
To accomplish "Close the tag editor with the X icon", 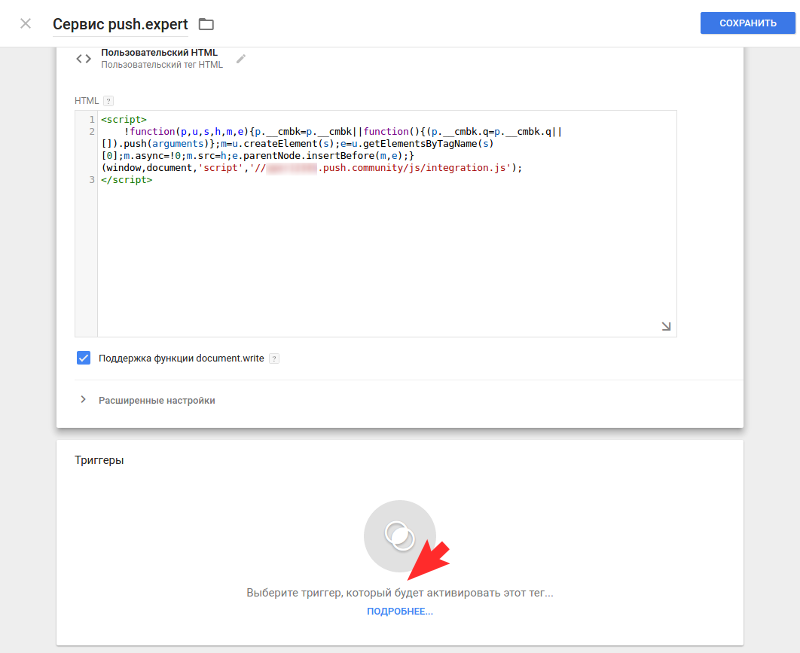I will tap(26, 23).
